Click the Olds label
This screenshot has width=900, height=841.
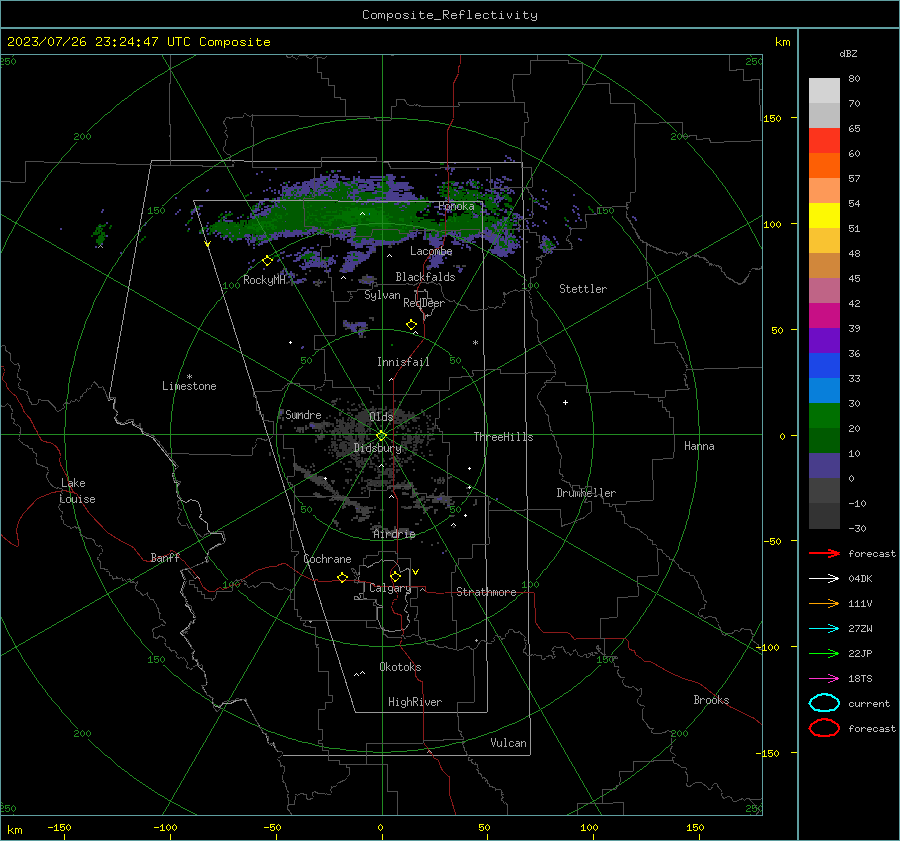[381, 416]
